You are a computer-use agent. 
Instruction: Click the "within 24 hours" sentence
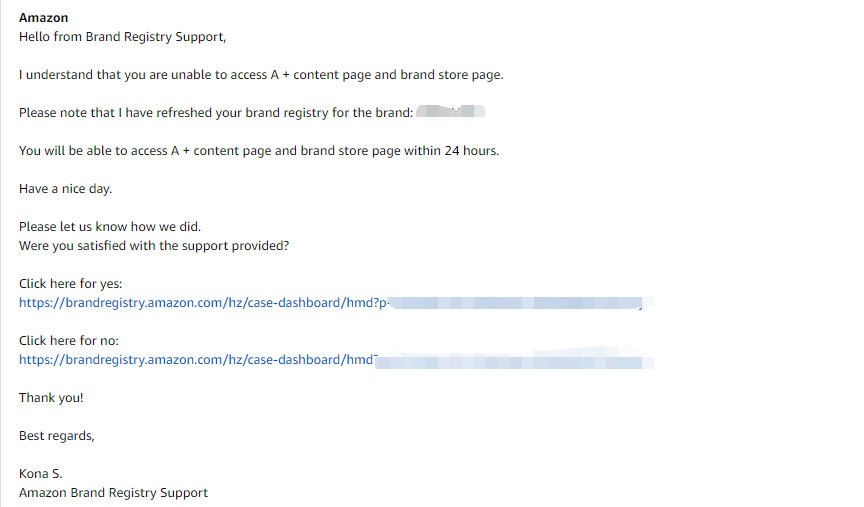pyautogui.click(x=259, y=151)
